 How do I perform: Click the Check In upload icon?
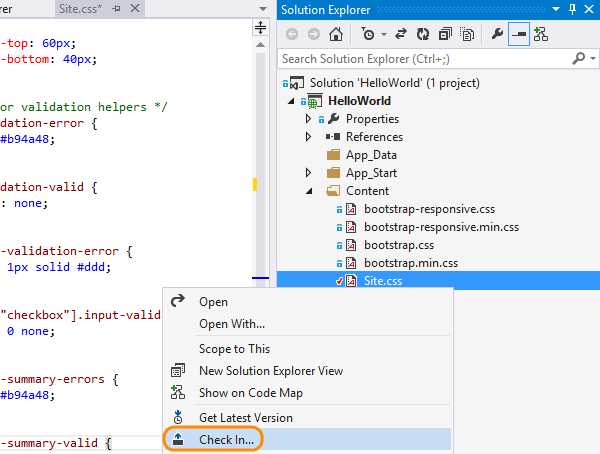178,439
